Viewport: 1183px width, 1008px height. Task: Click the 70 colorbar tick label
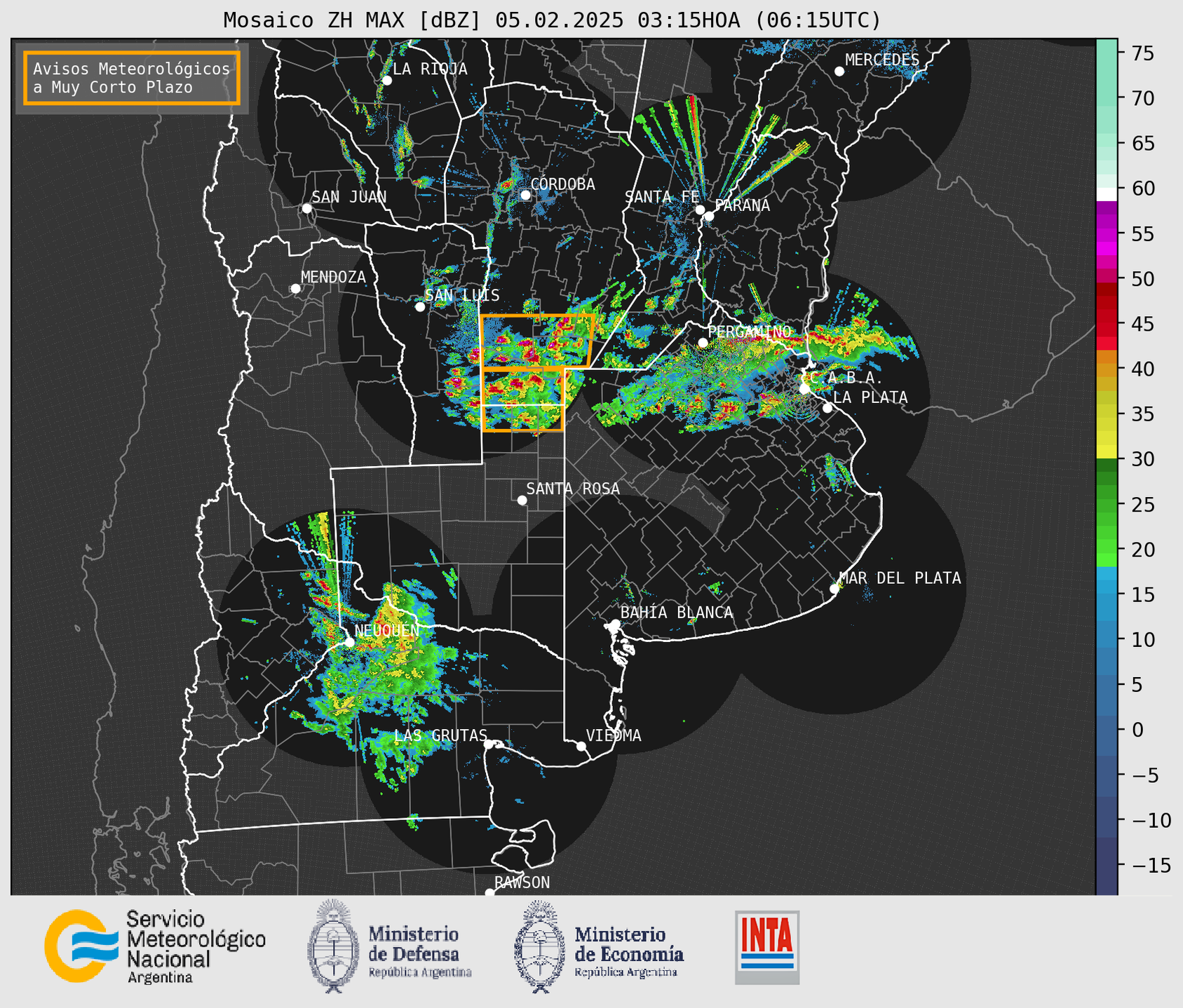(1142, 99)
